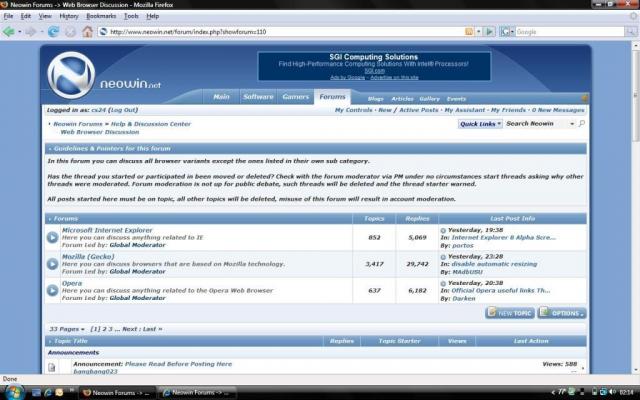This screenshot has width=640, height=400.
Task: Open the Neowin globe logo
Action: (71, 75)
